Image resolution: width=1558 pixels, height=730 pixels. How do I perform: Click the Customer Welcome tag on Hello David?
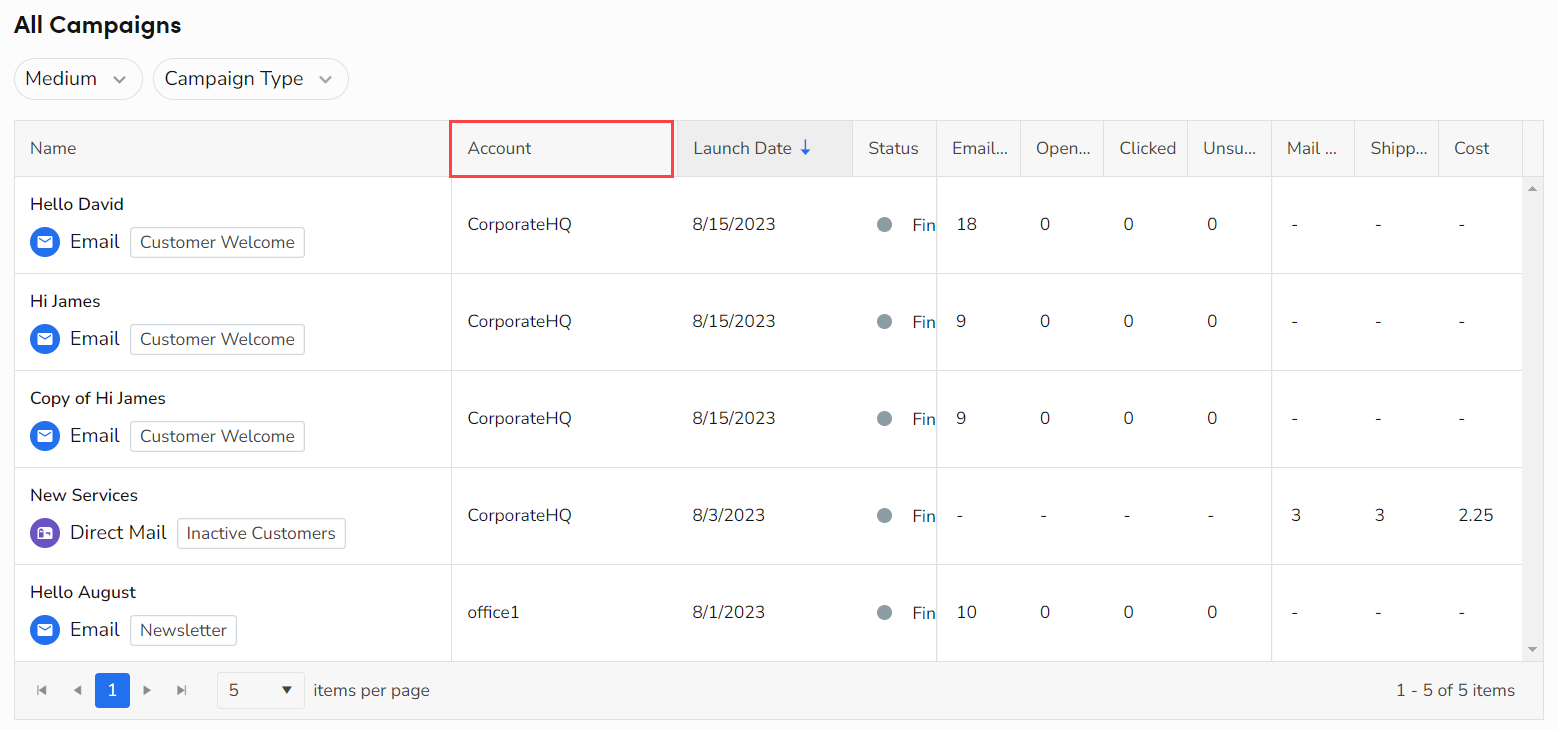coord(217,242)
